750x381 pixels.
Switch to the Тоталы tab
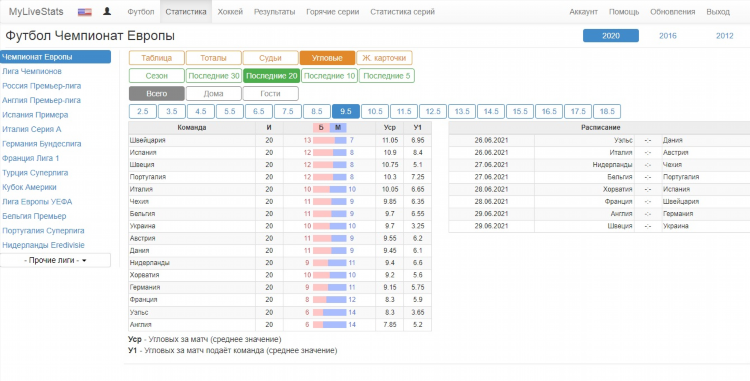[x=213, y=58]
